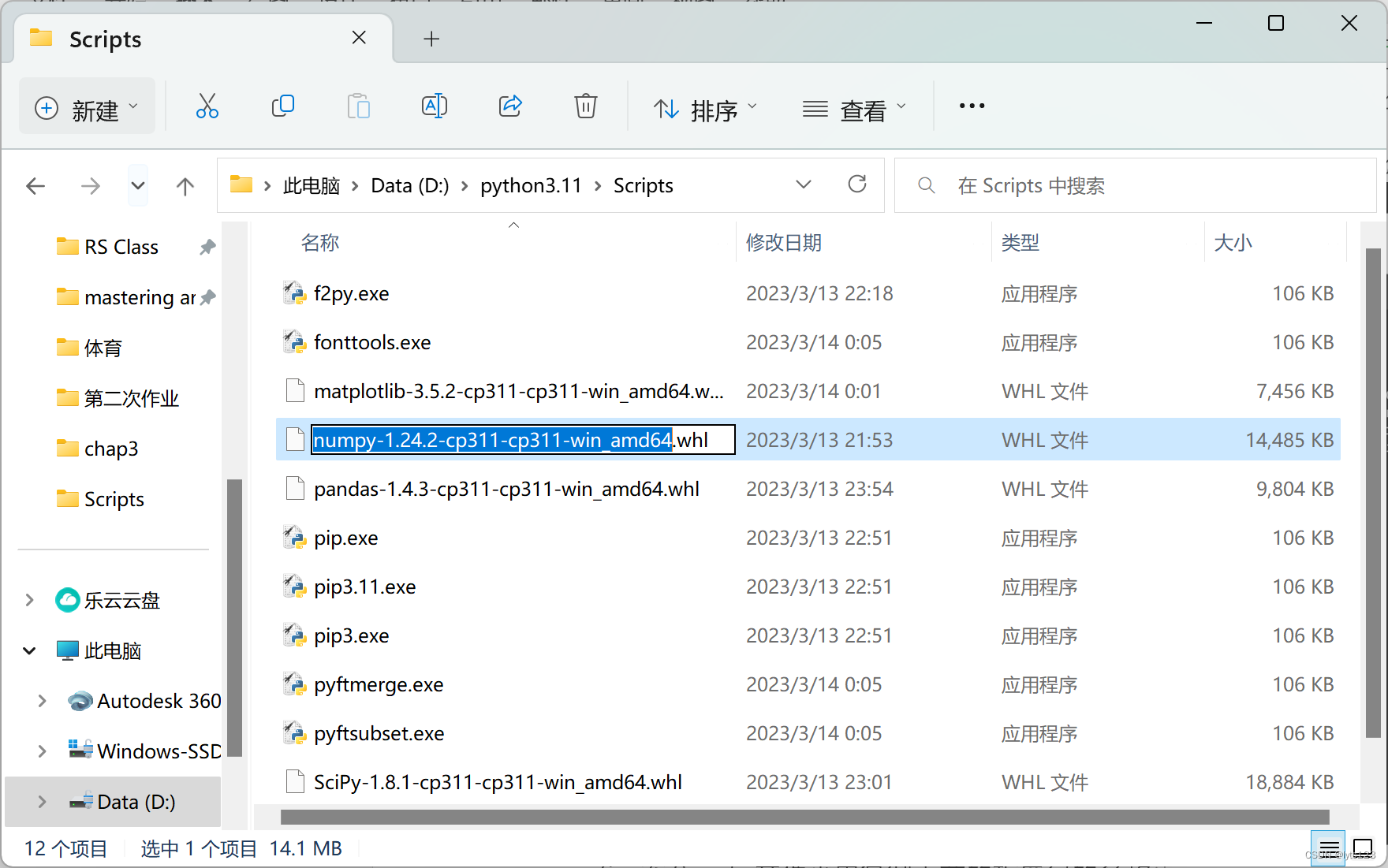Click the Share icon in the toolbar
The image size is (1388, 868).
(x=509, y=105)
